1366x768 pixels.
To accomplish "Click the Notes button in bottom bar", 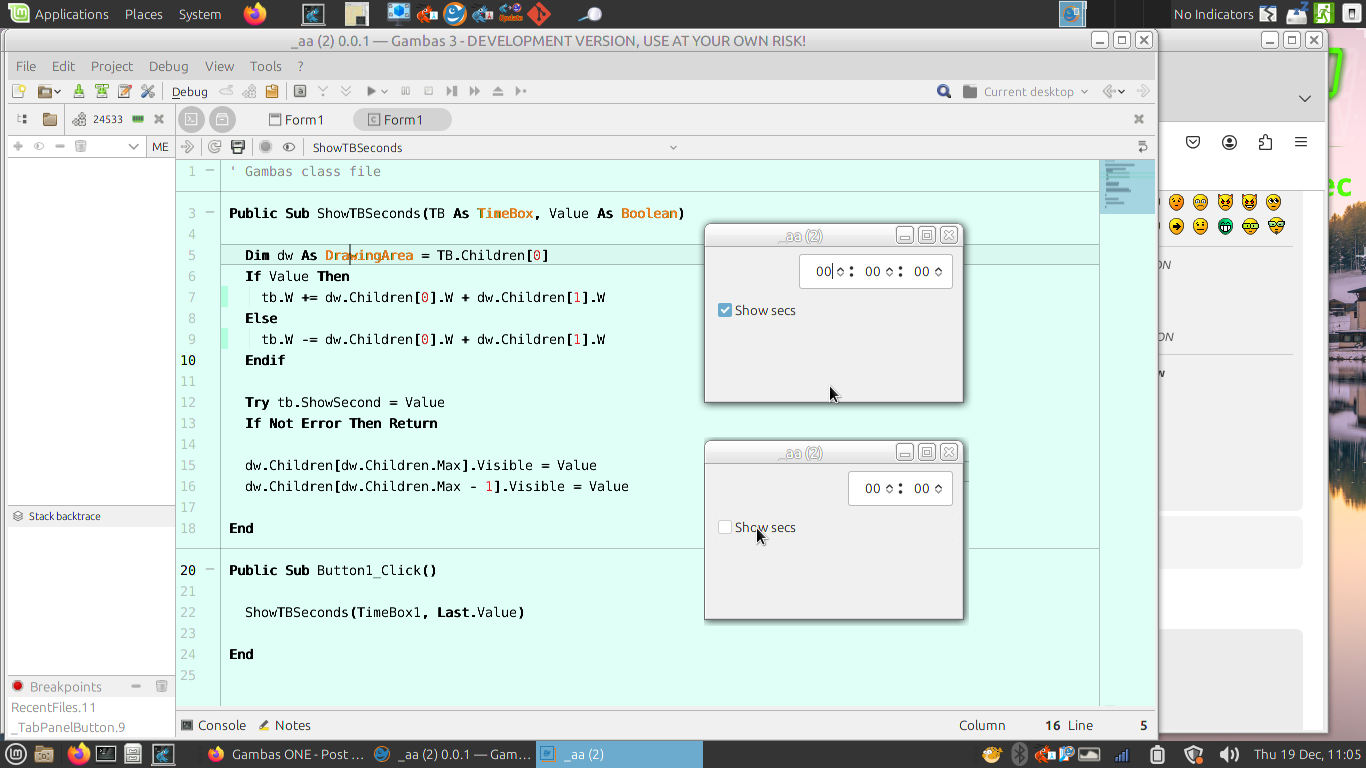I will 284,725.
